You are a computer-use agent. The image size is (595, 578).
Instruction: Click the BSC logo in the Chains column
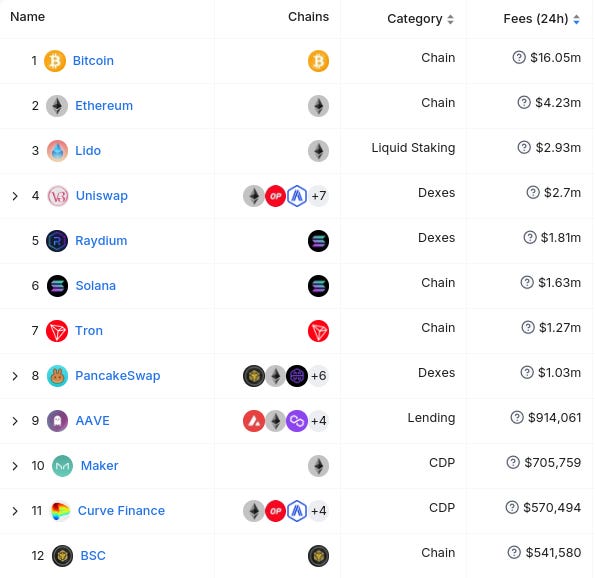318,556
